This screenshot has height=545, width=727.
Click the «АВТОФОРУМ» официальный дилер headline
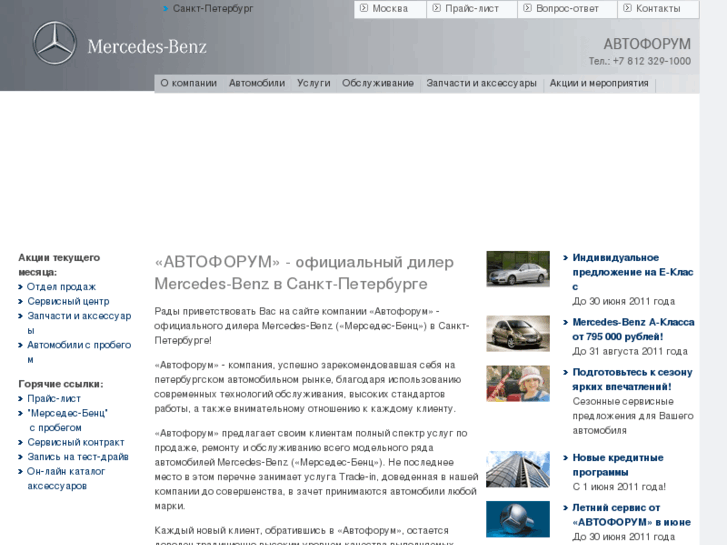coord(304,273)
